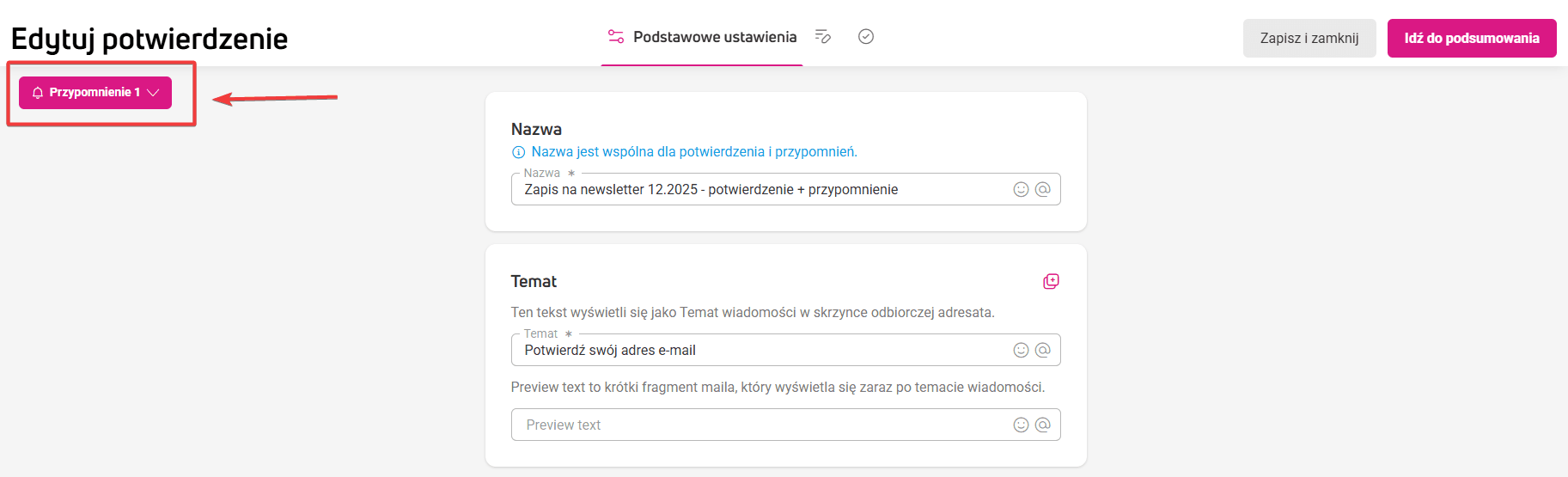Click the blue note about shared Nazwa
This screenshot has height=477, width=1568.
[693, 152]
